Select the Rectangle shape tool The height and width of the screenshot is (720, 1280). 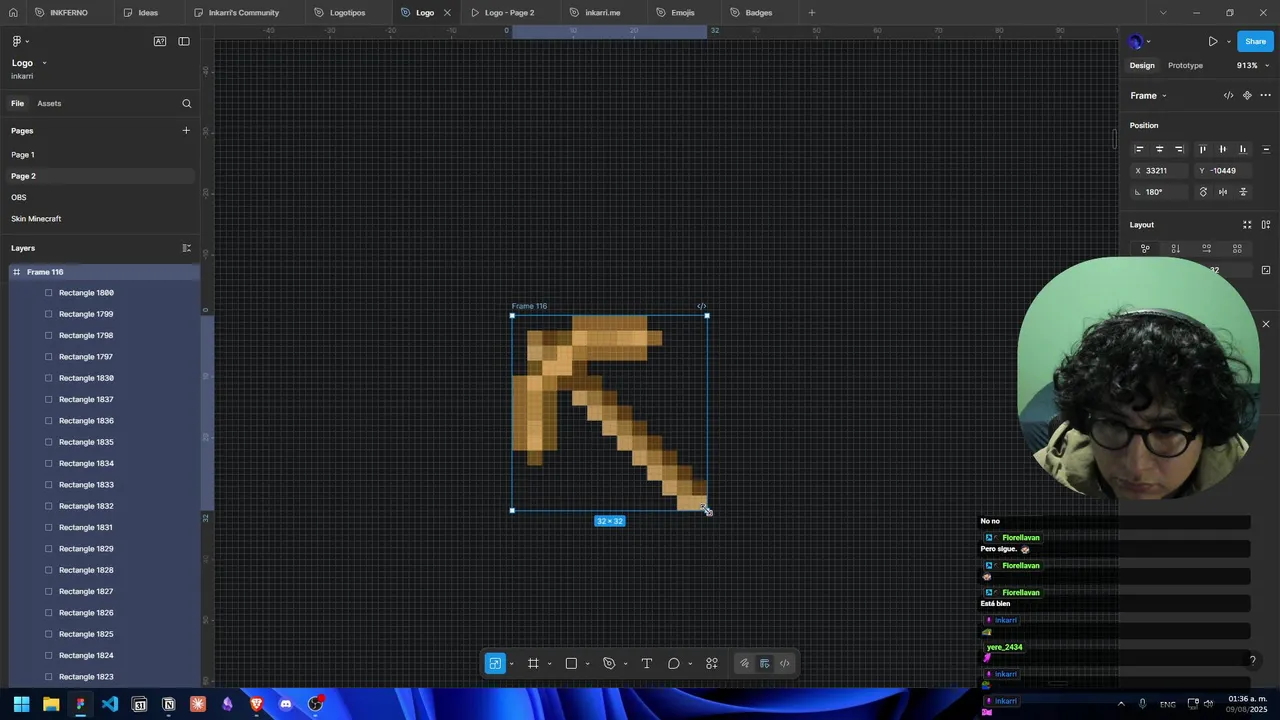click(x=571, y=663)
